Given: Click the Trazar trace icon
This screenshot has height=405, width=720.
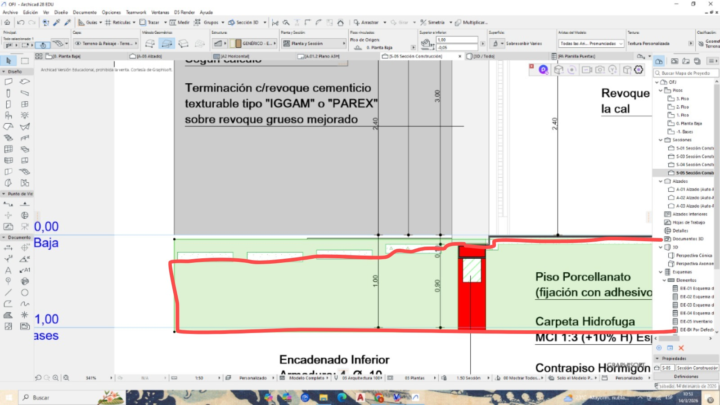Looking at the screenshot, I should pos(142,21).
